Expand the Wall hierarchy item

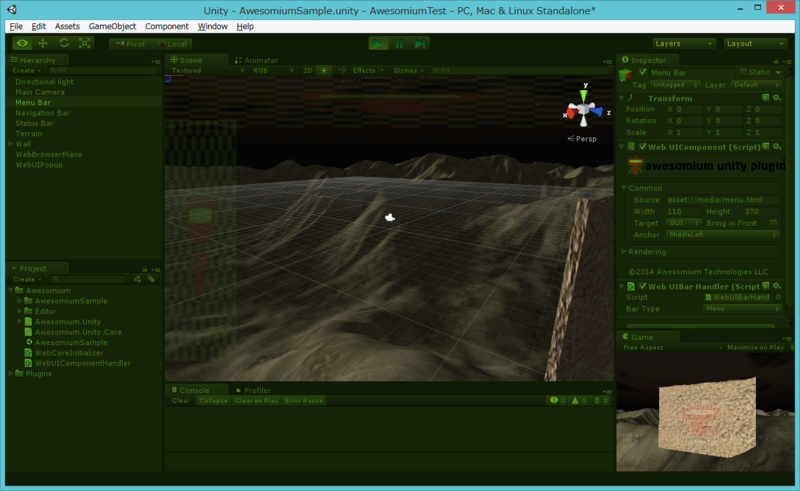click(11, 144)
